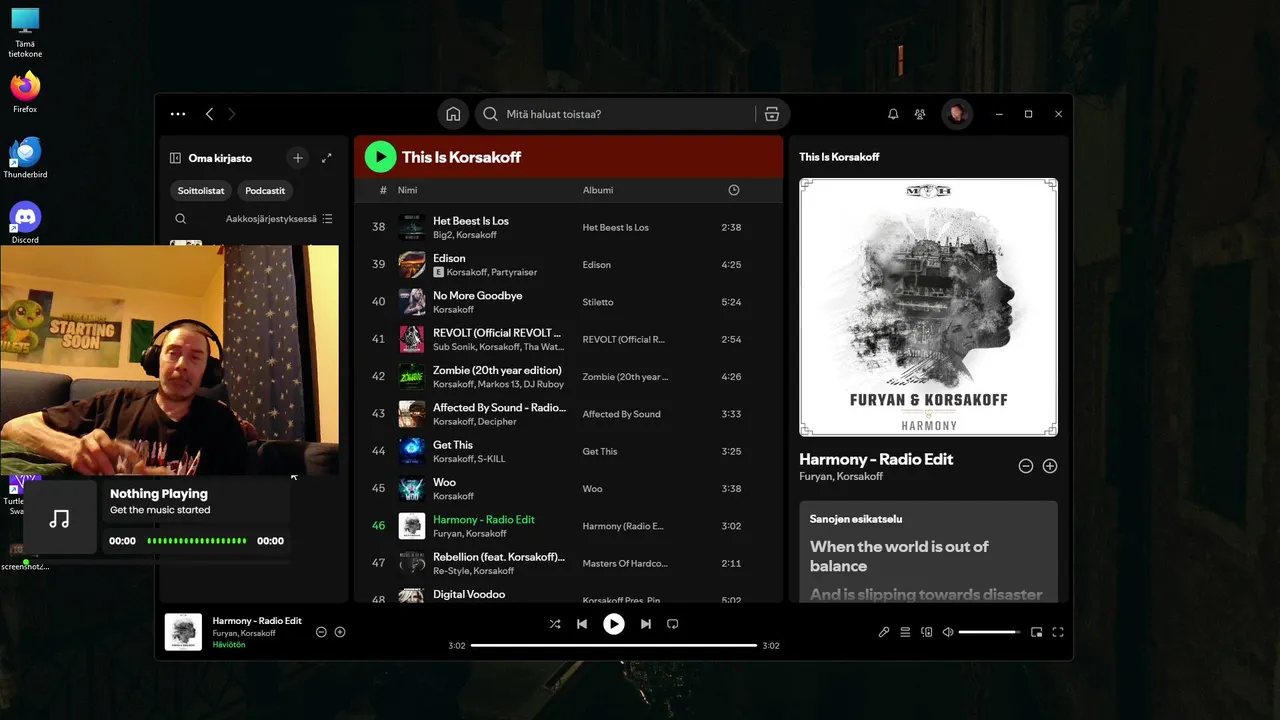The image size is (1280, 720).
Task: Sort by the duration clock column header
Action: click(x=734, y=190)
